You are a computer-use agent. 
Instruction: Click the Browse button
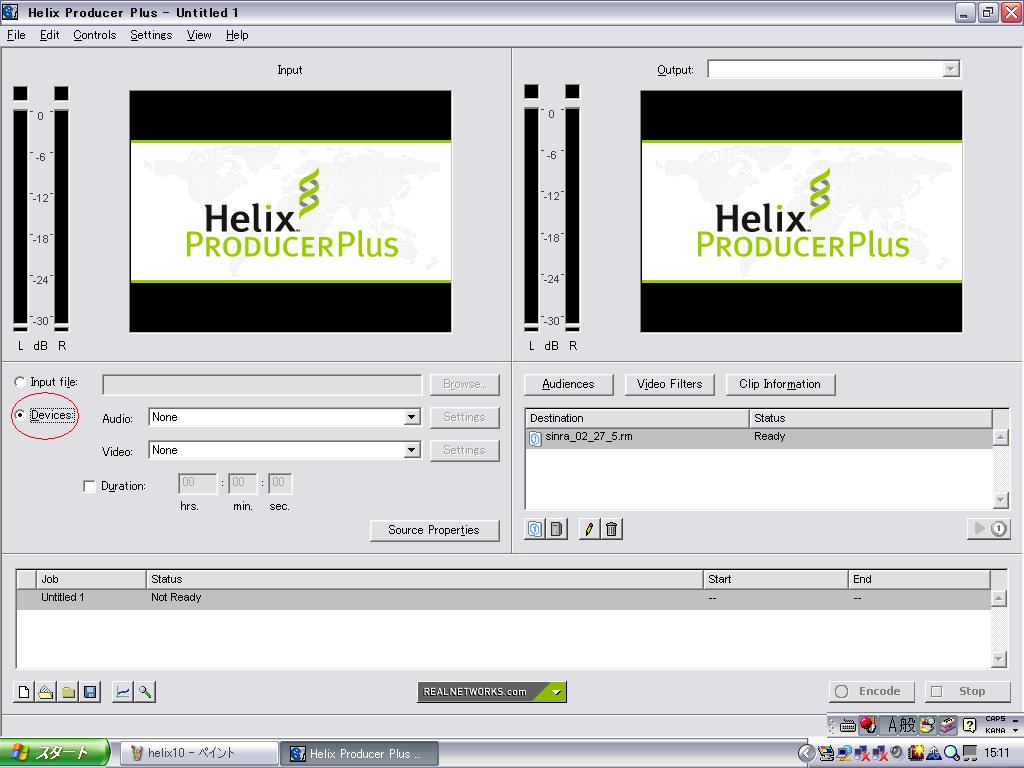464,385
